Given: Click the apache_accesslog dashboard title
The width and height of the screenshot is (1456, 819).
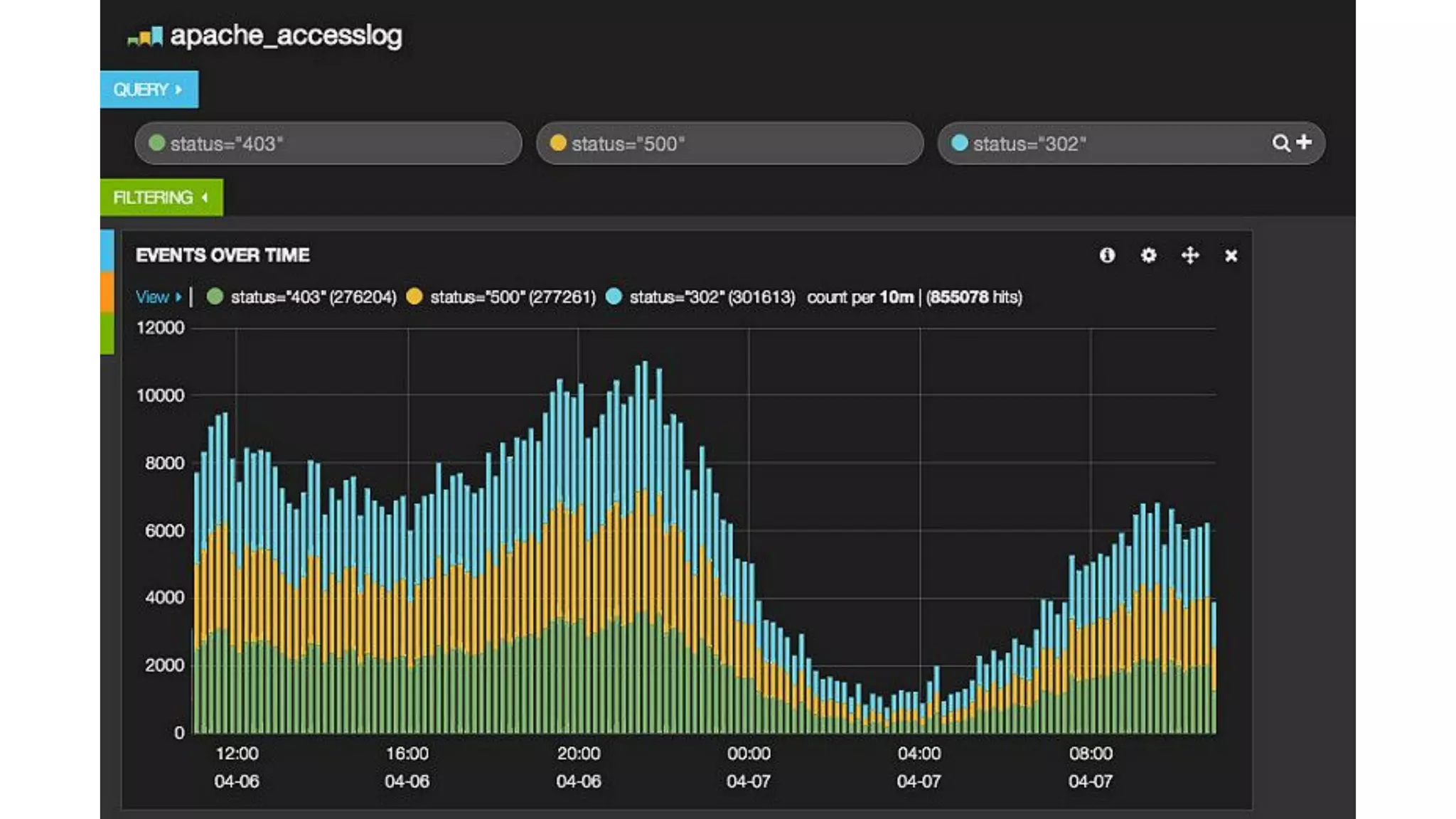Looking at the screenshot, I should coord(286,36).
